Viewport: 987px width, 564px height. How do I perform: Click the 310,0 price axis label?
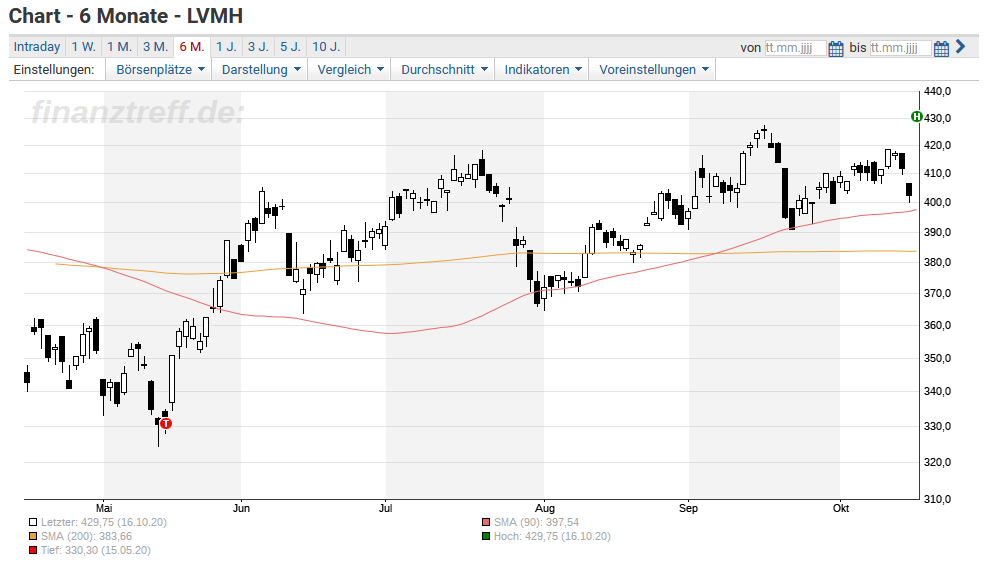(937, 499)
